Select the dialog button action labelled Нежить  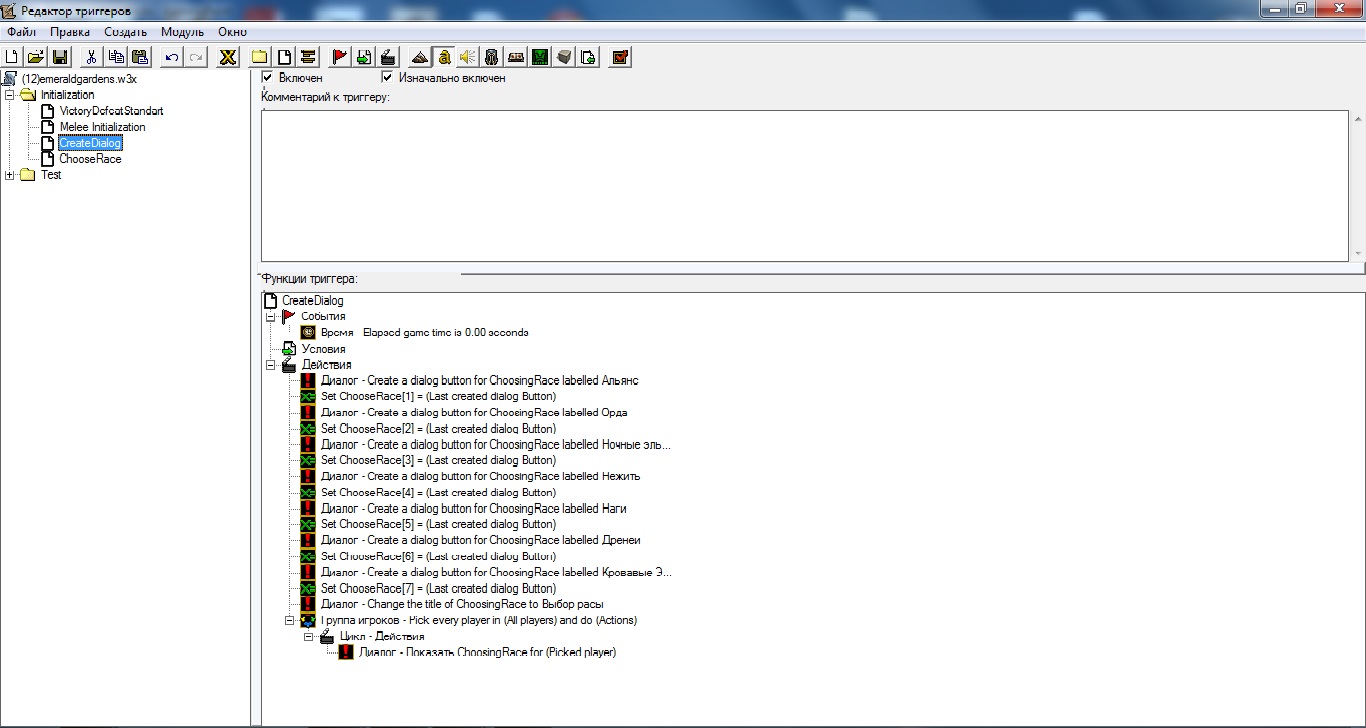480,476
